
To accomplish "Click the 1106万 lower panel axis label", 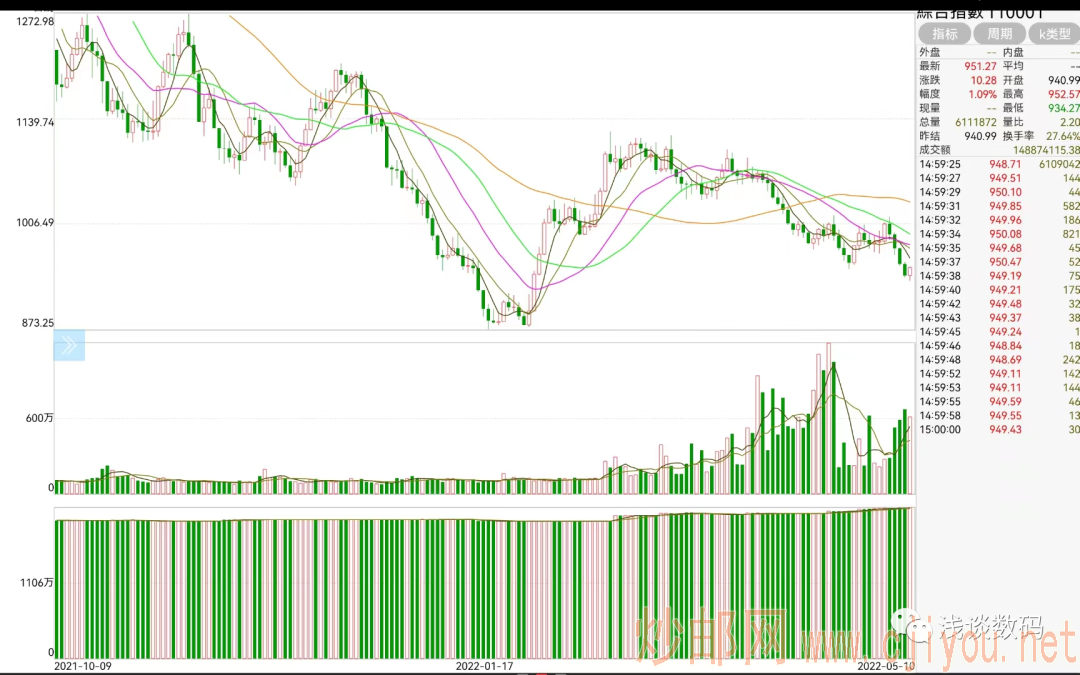I will 37,582.
